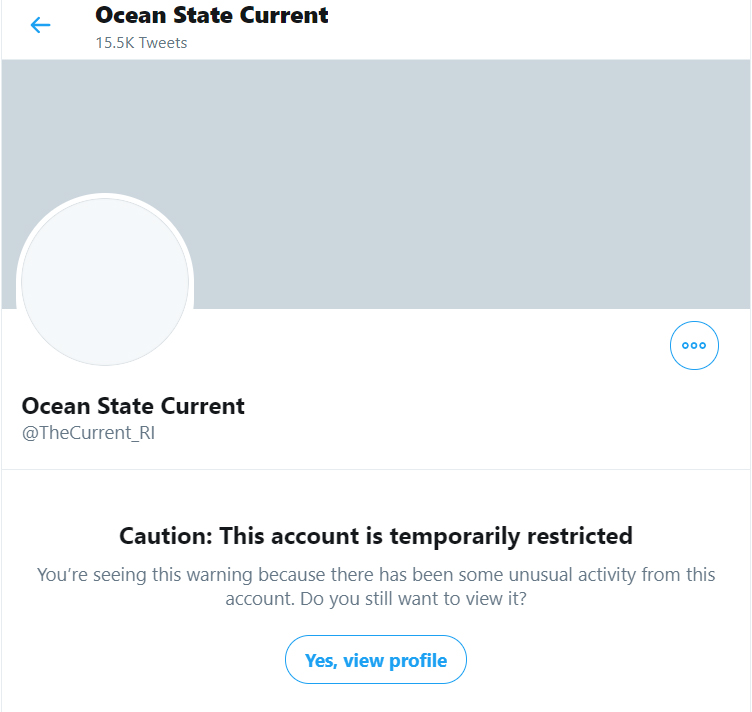
Task: Click the word 'restricted' in the caution heading
Action: (x=580, y=536)
